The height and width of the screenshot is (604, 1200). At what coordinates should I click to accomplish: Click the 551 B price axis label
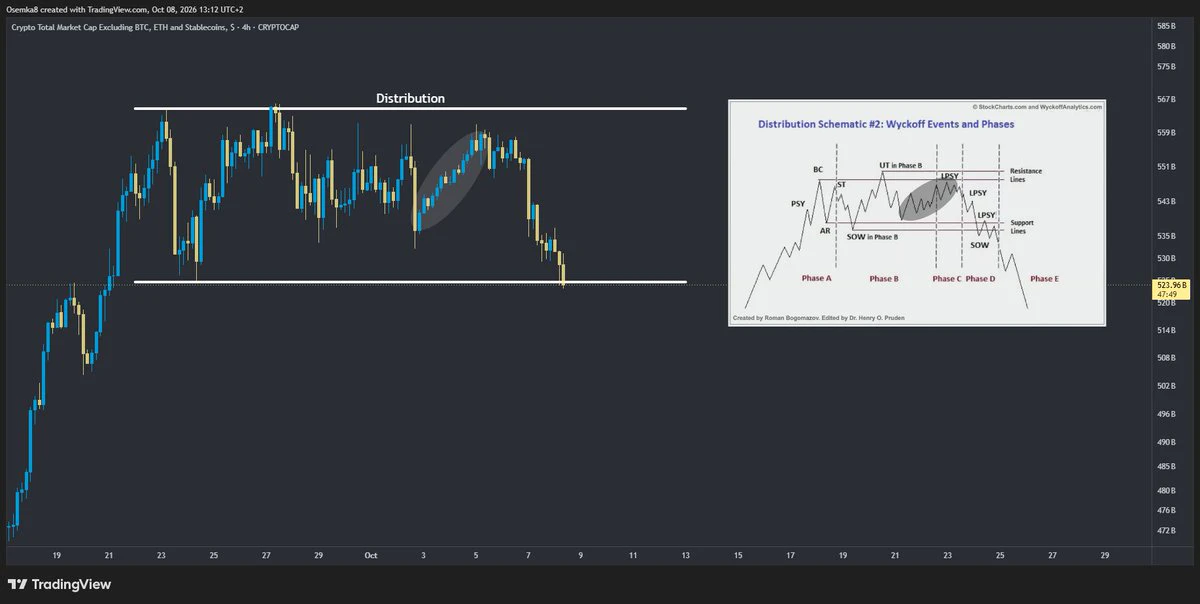tap(1165, 166)
